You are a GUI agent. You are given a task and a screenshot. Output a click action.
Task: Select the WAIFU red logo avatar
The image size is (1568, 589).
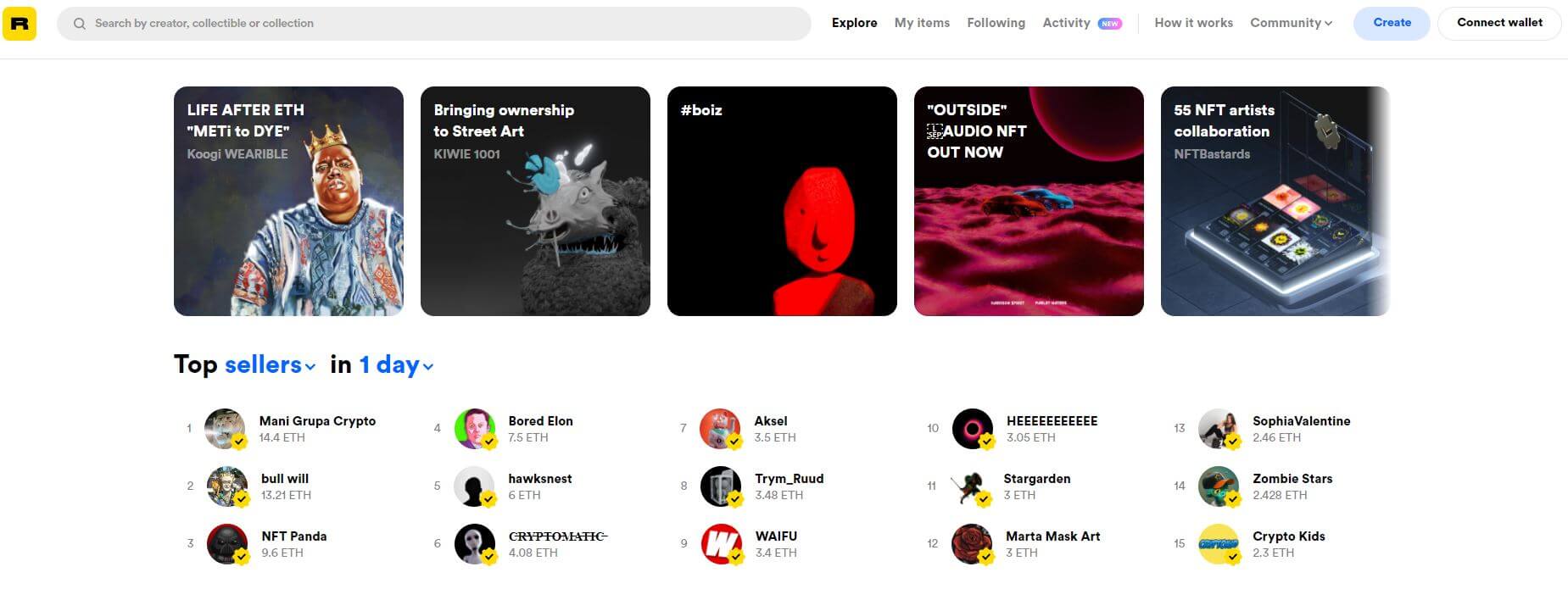pos(722,544)
